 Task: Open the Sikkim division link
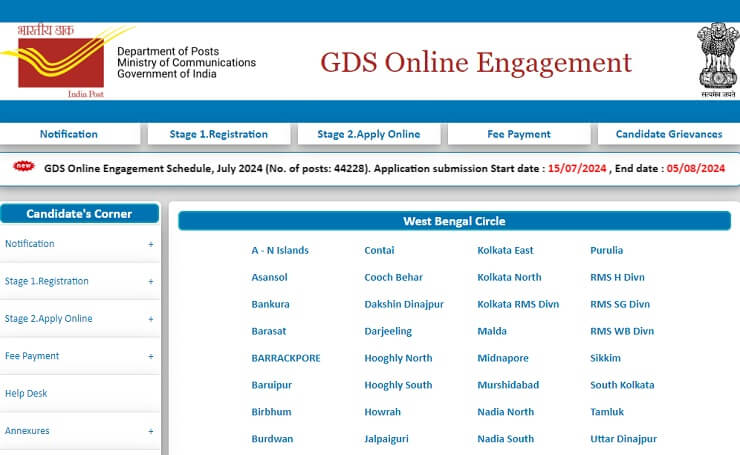(x=605, y=358)
